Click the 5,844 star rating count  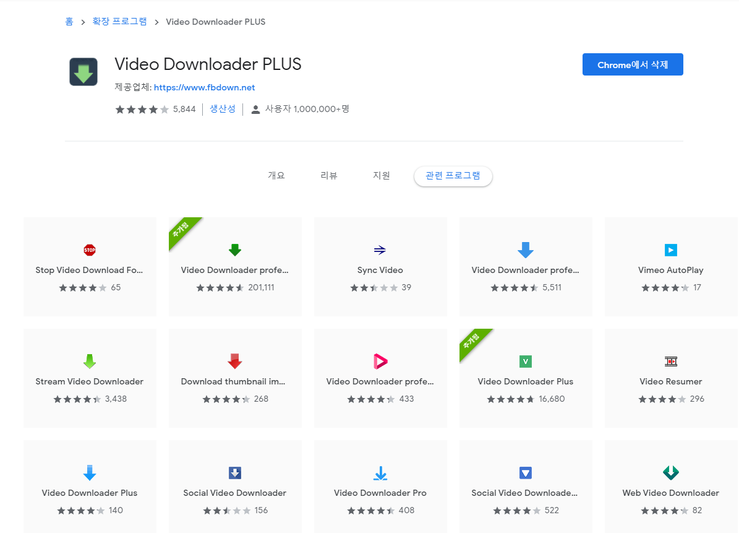pyautogui.click(x=184, y=109)
